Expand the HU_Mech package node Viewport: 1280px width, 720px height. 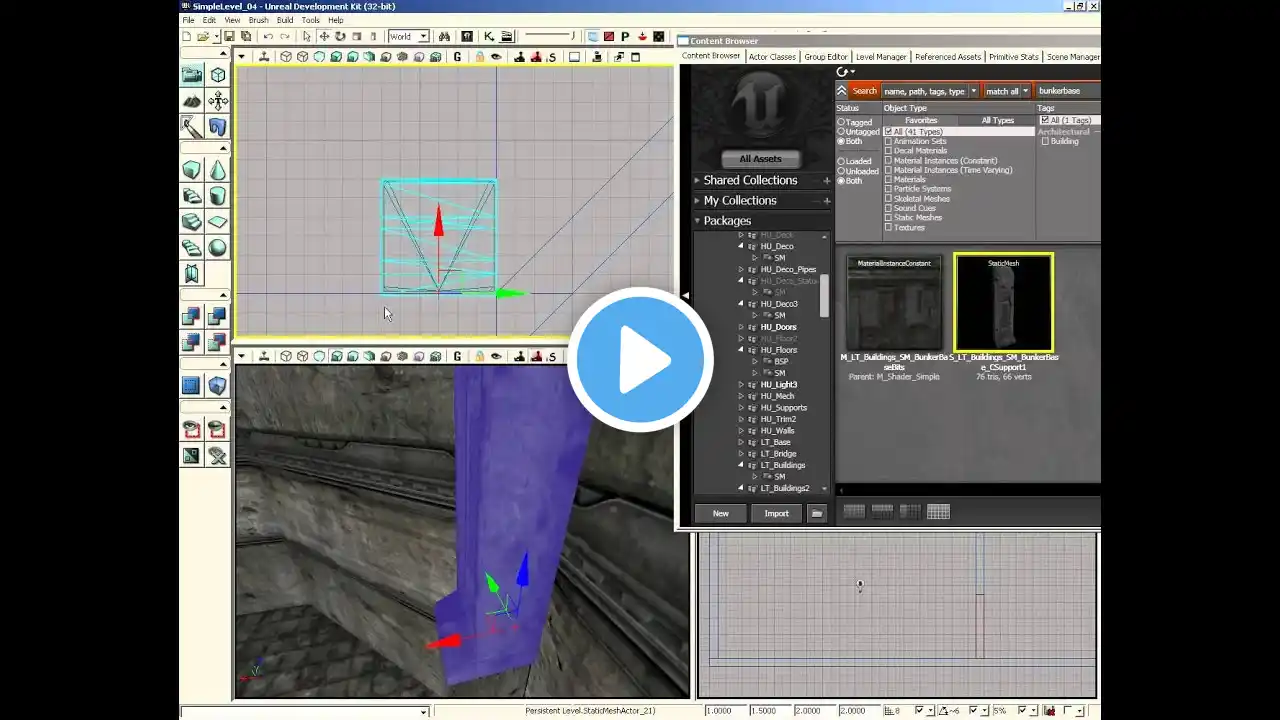741,396
